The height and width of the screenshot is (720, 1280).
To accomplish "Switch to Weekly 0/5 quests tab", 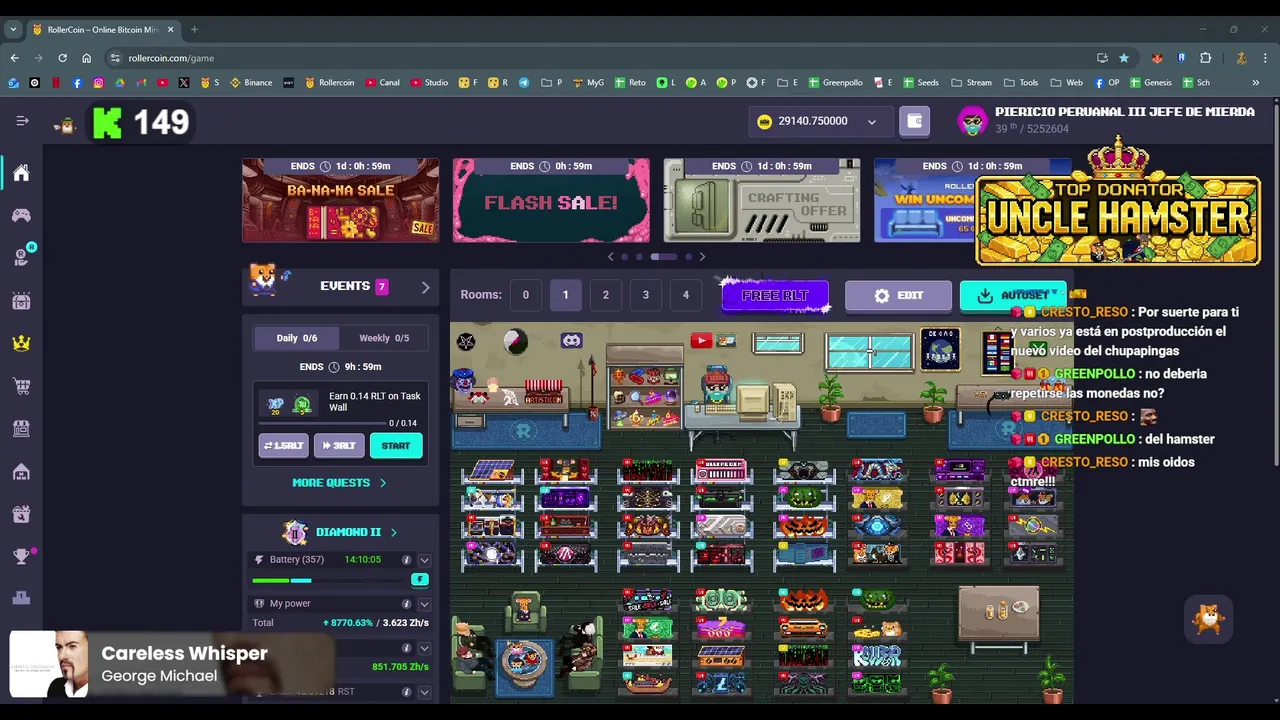I will (x=384, y=338).
